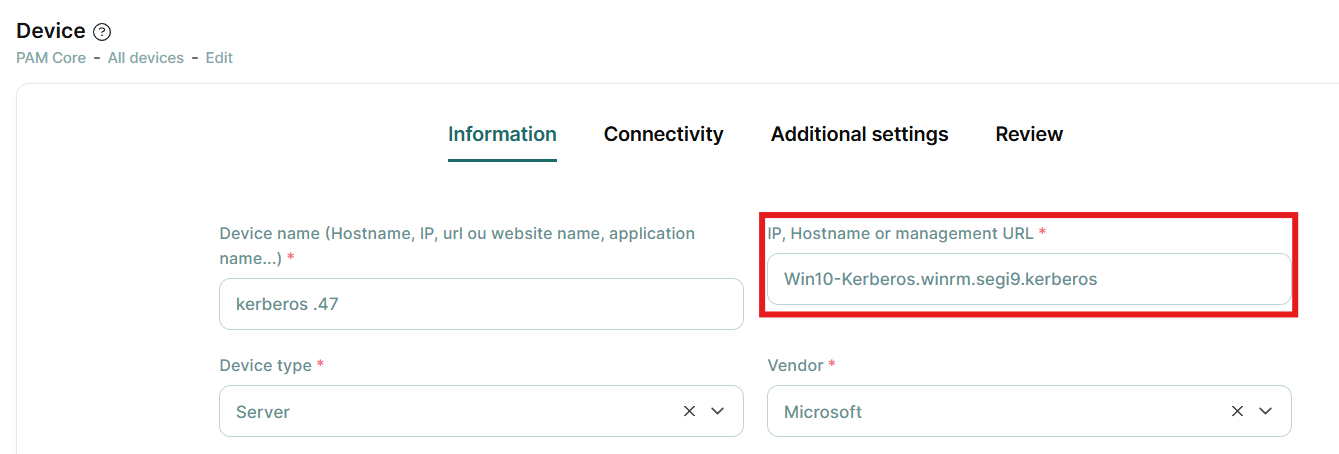
Task: Clear the Vendor selection with X
Action: point(1237,411)
